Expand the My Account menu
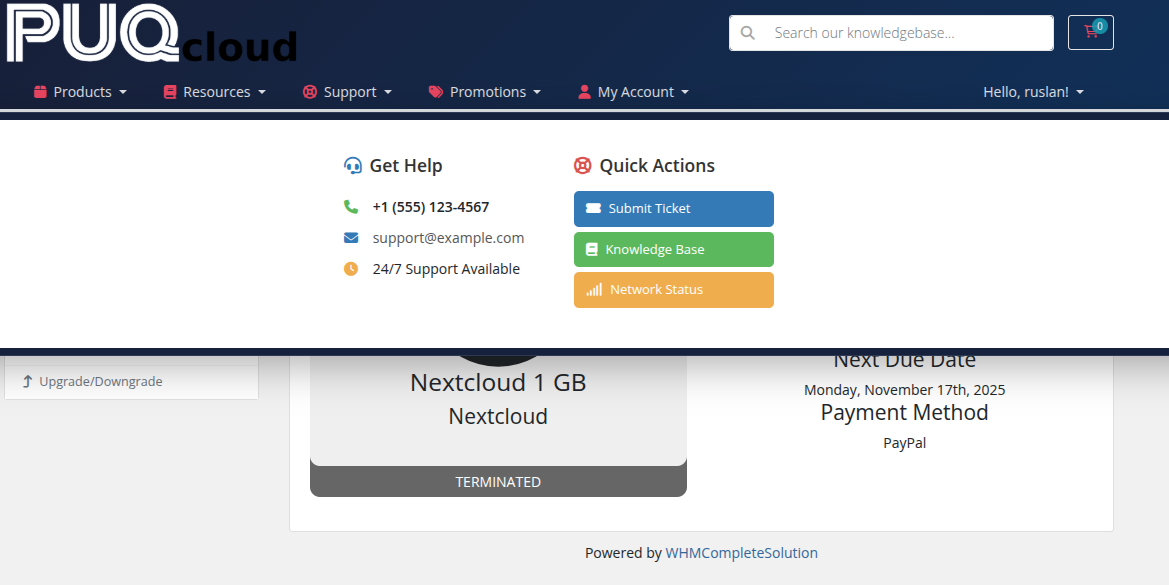1169x585 pixels. coord(634,92)
